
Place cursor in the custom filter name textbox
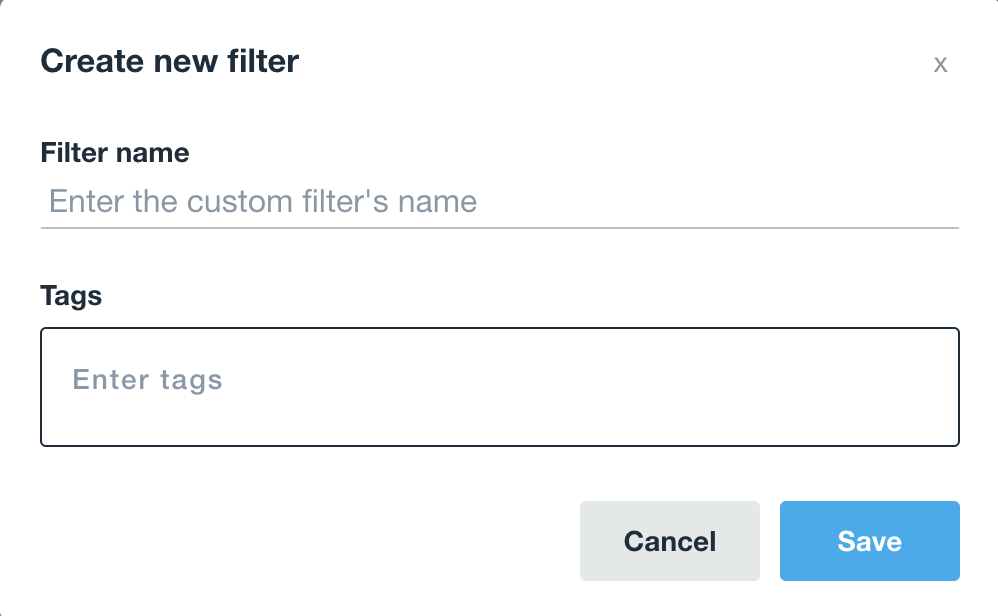[499, 202]
